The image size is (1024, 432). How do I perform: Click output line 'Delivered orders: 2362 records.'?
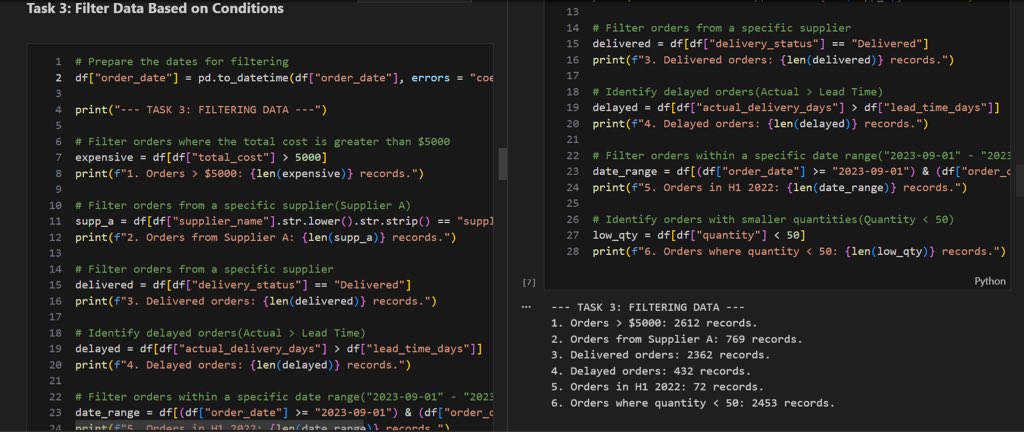coord(661,355)
